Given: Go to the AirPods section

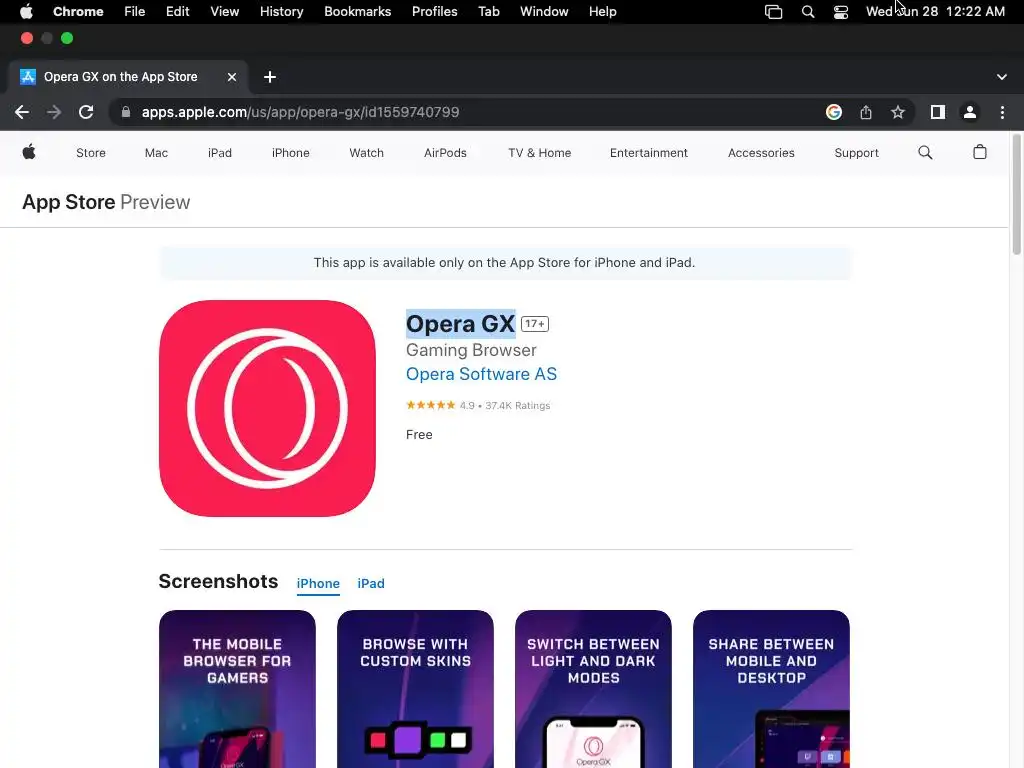Looking at the screenshot, I should pyautogui.click(x=445, y=153).
